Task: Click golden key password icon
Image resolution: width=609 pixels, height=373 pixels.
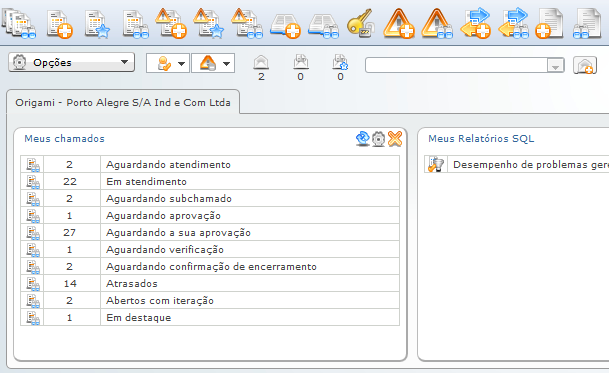Action: 360,23
